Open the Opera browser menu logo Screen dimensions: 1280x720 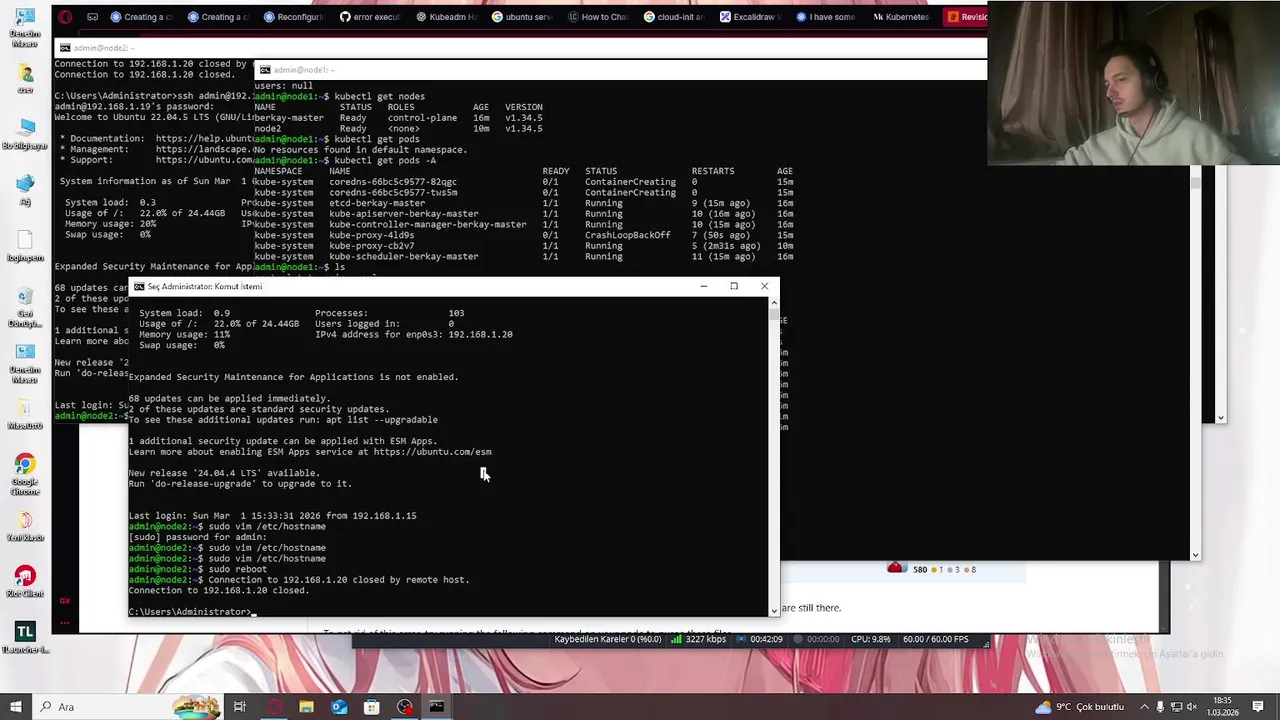tap(65, 17)
